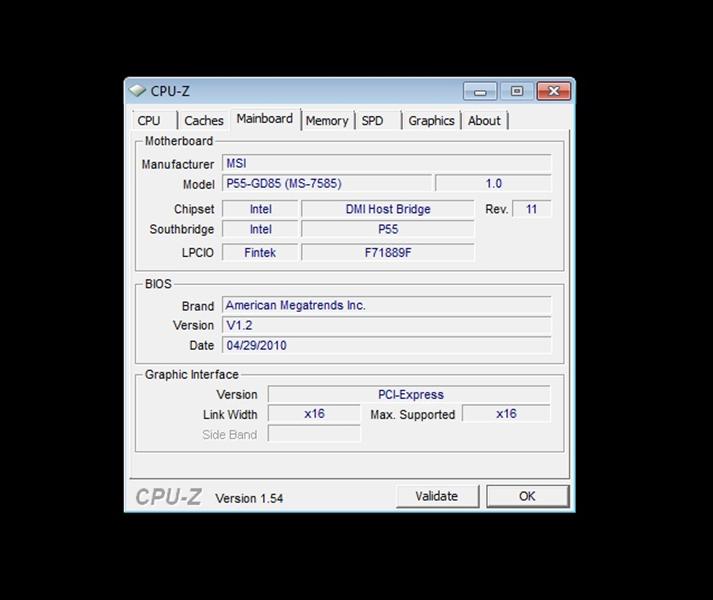Maximize the CPU-Z window
Screen dimensions: 713x600
click(516, 91)
